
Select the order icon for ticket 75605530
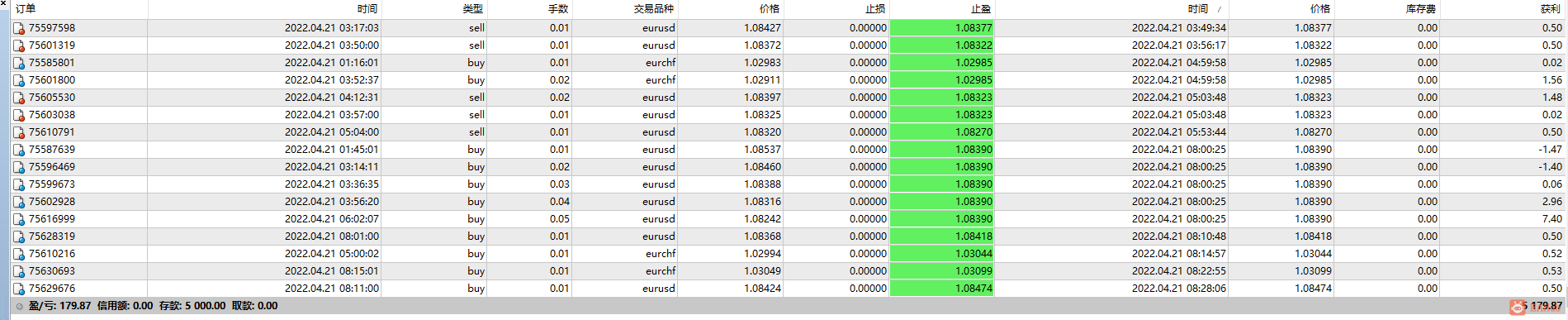tap(19, 98)
